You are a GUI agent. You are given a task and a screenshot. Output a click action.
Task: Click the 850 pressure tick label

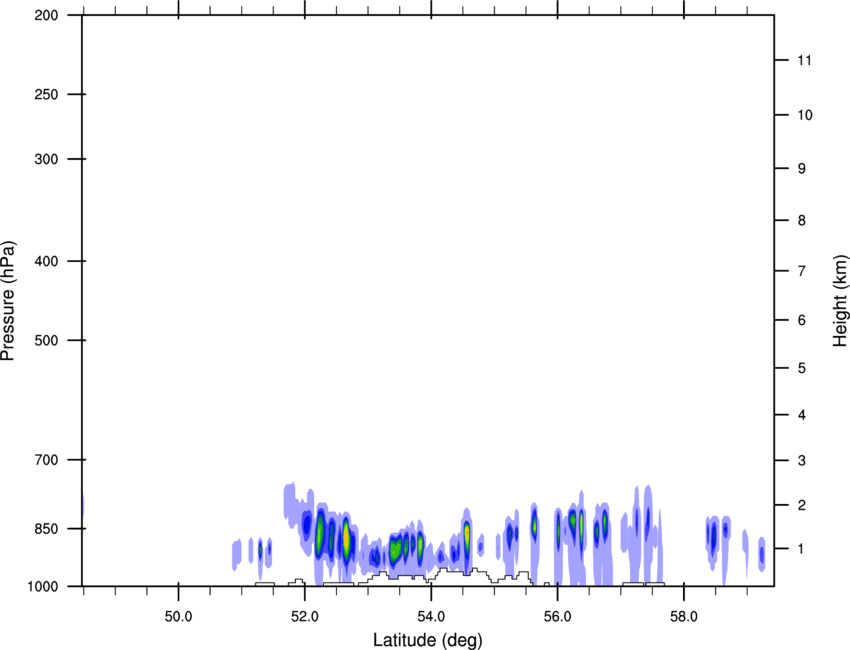click(x=46, y=529)
